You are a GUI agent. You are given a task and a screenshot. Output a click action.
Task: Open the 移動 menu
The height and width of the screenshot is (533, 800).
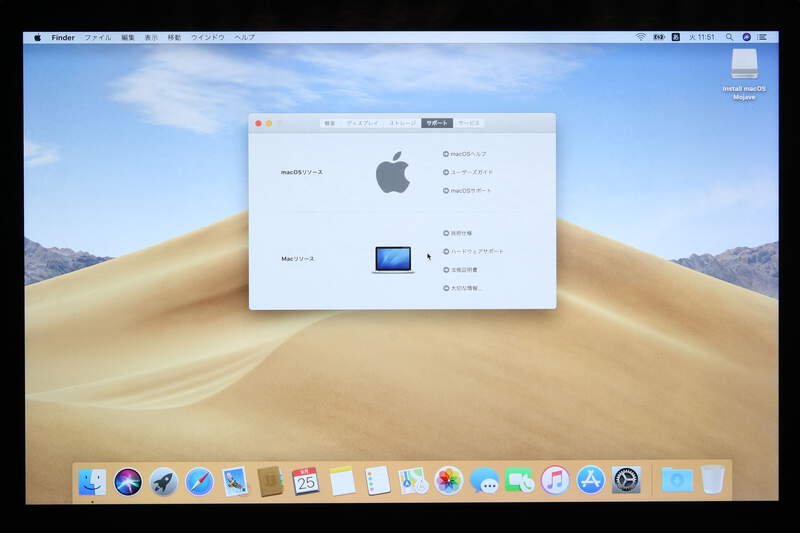[174, 37]
